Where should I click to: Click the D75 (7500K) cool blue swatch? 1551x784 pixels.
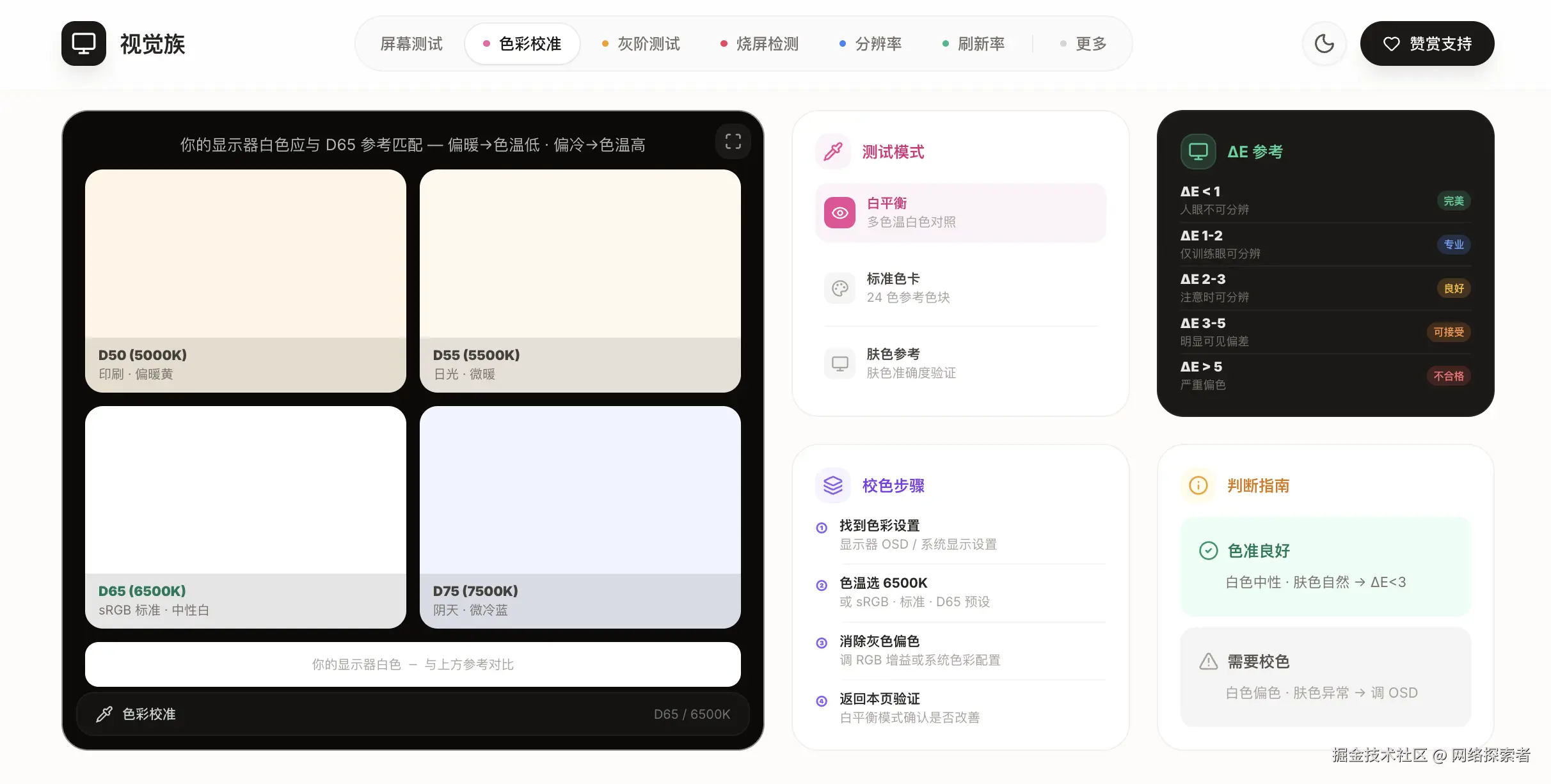[580, 492]
